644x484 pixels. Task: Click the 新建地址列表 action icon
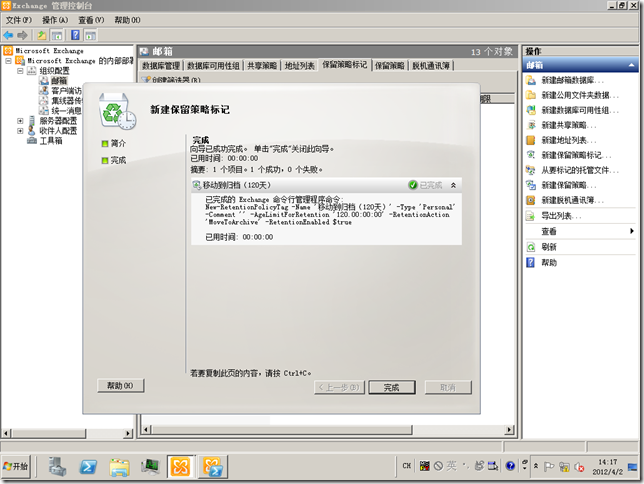click(x=531, y=140)
